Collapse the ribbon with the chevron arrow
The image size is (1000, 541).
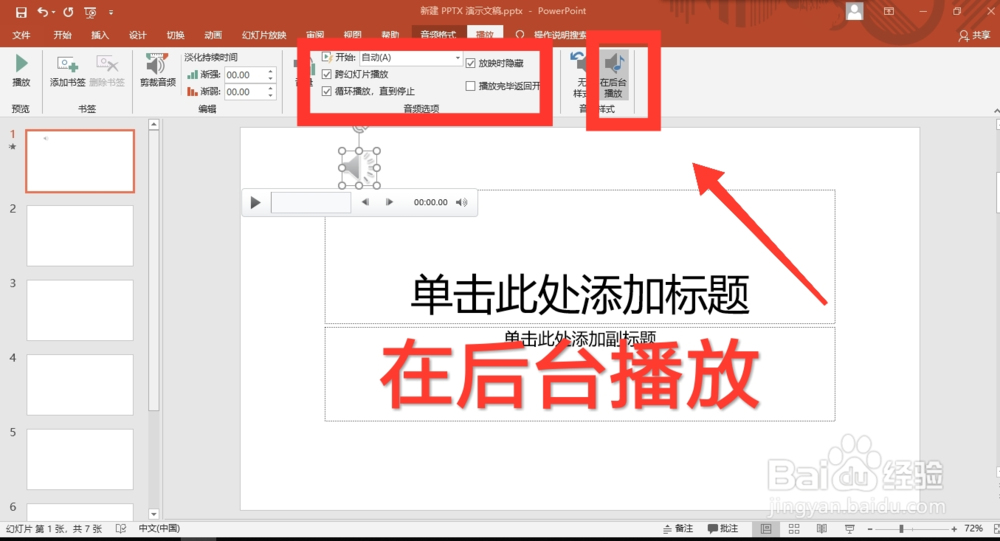[996, 111]
